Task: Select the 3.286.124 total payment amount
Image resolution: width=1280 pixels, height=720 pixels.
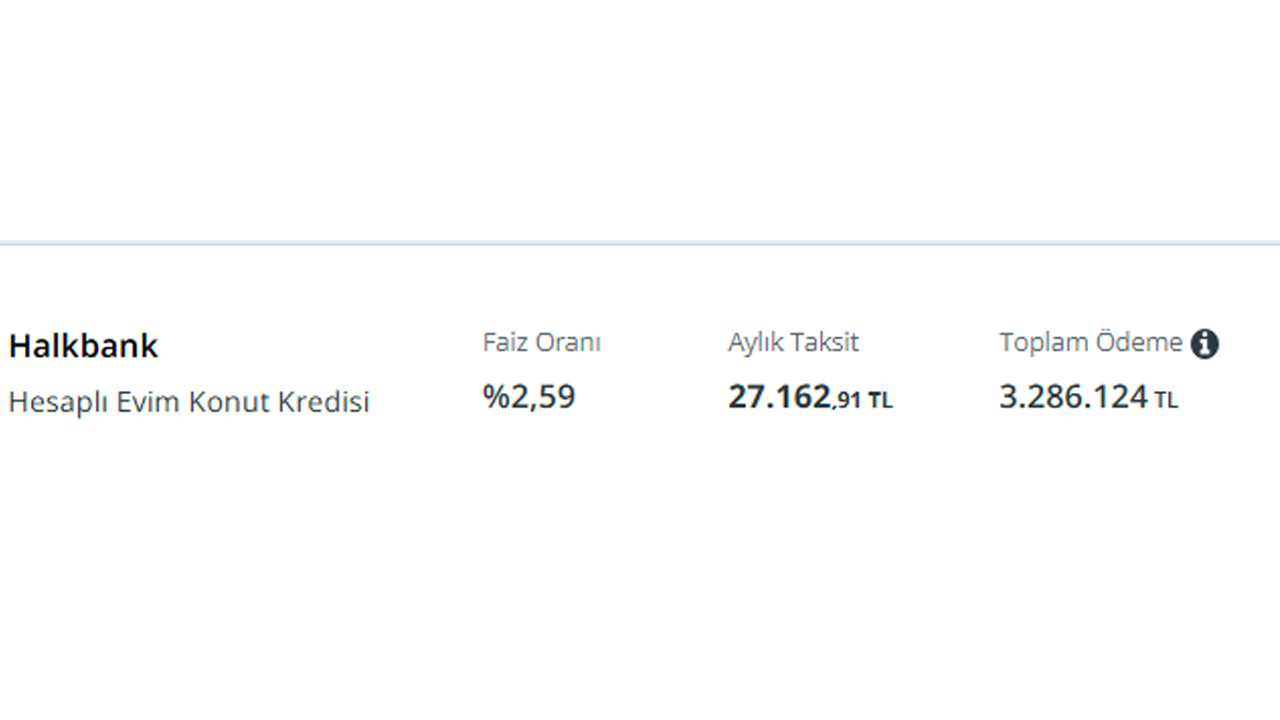Action: click(1073, 397)
